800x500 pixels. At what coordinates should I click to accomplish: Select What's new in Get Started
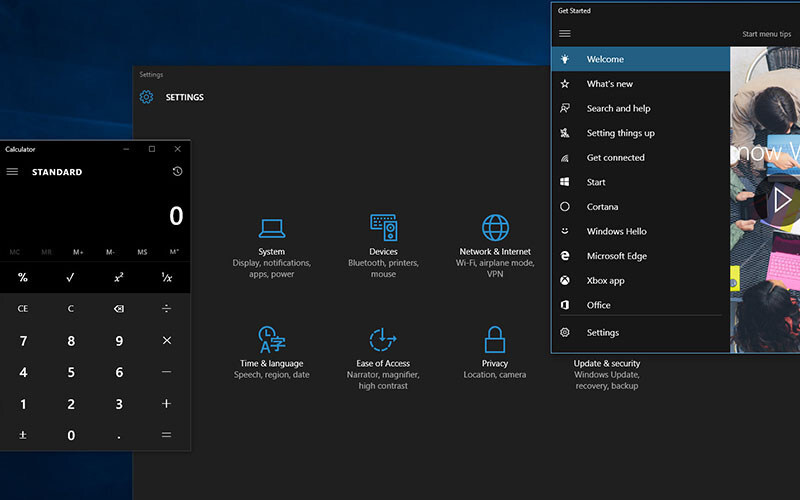pos(641,84)
